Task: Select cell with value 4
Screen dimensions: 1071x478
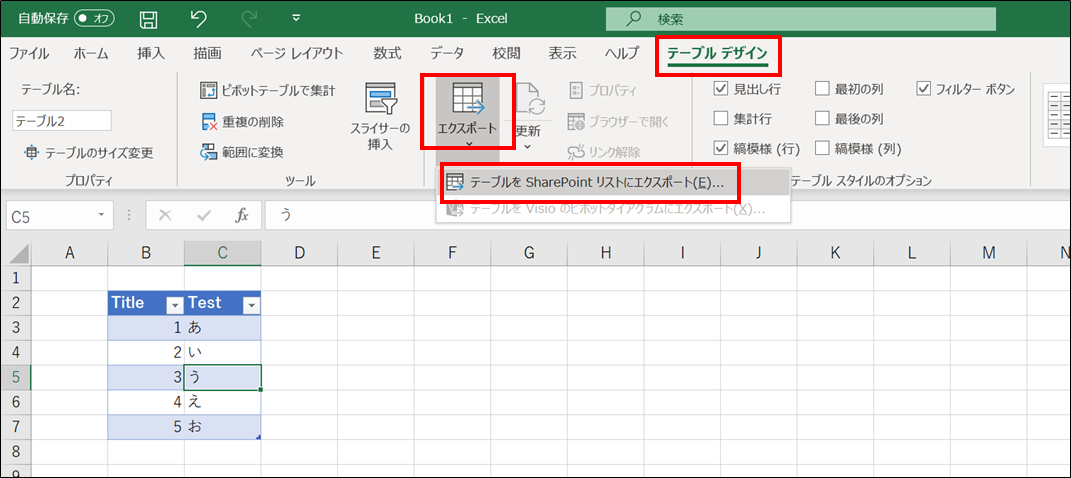Action: click(145, 402)
